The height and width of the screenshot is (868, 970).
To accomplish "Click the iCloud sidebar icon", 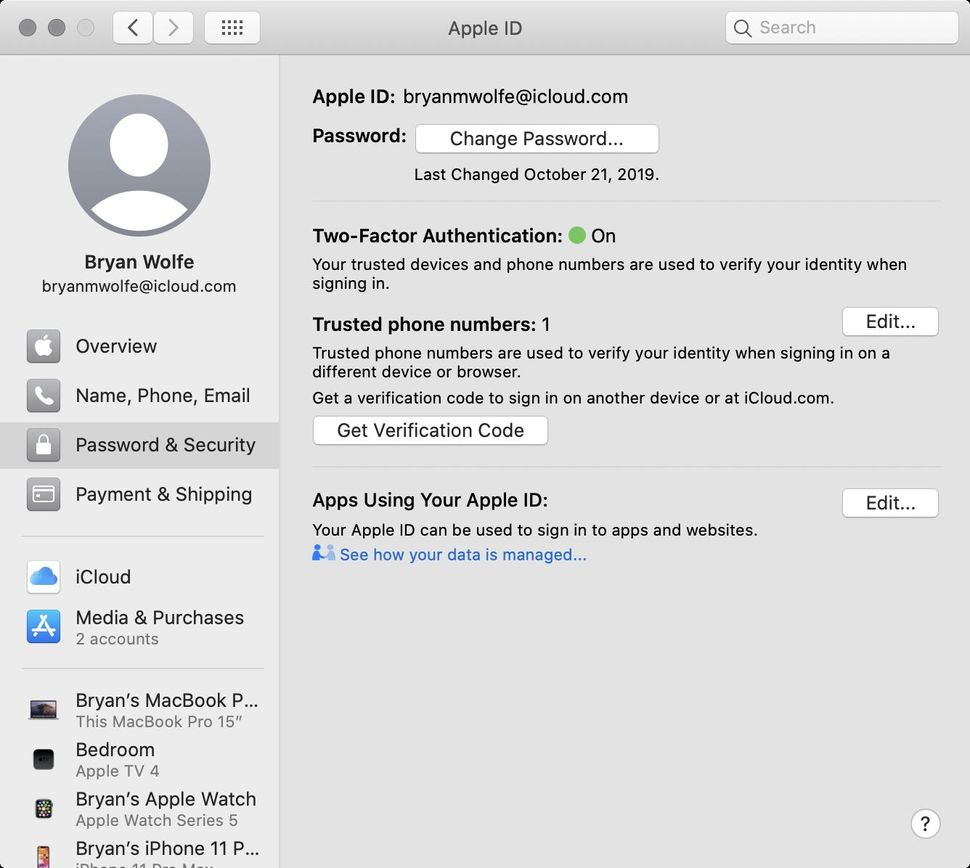I will 43,577.
